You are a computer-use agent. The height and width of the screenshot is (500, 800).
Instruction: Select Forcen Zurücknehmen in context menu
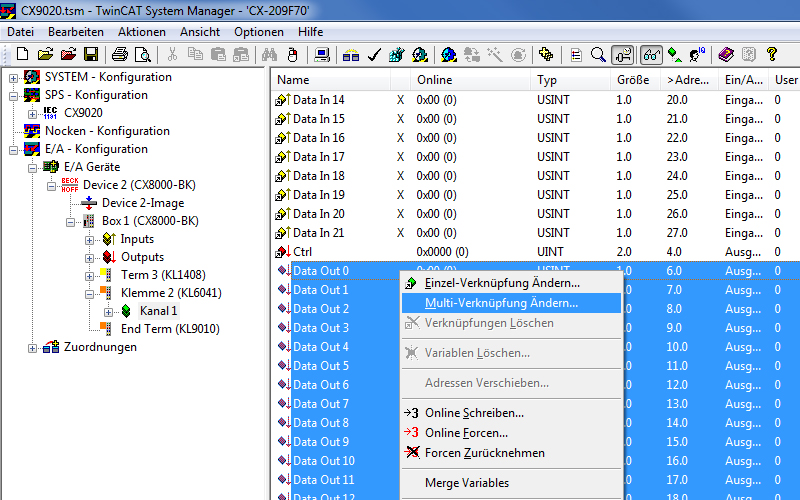click(511, 453)
